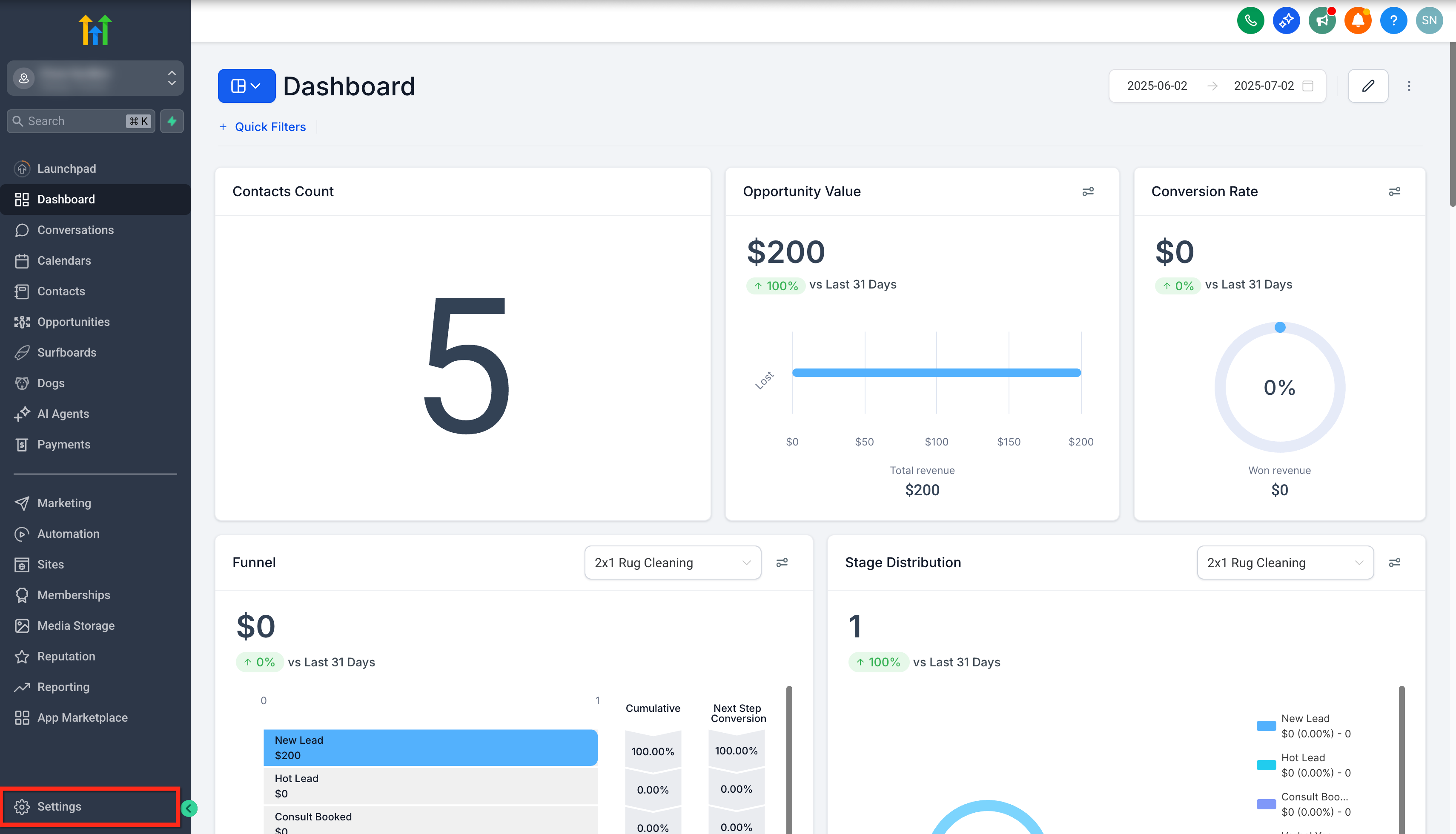
Task: Click the blue help question mark icon
Action: pyautogui.click(x=1393, y=21)
